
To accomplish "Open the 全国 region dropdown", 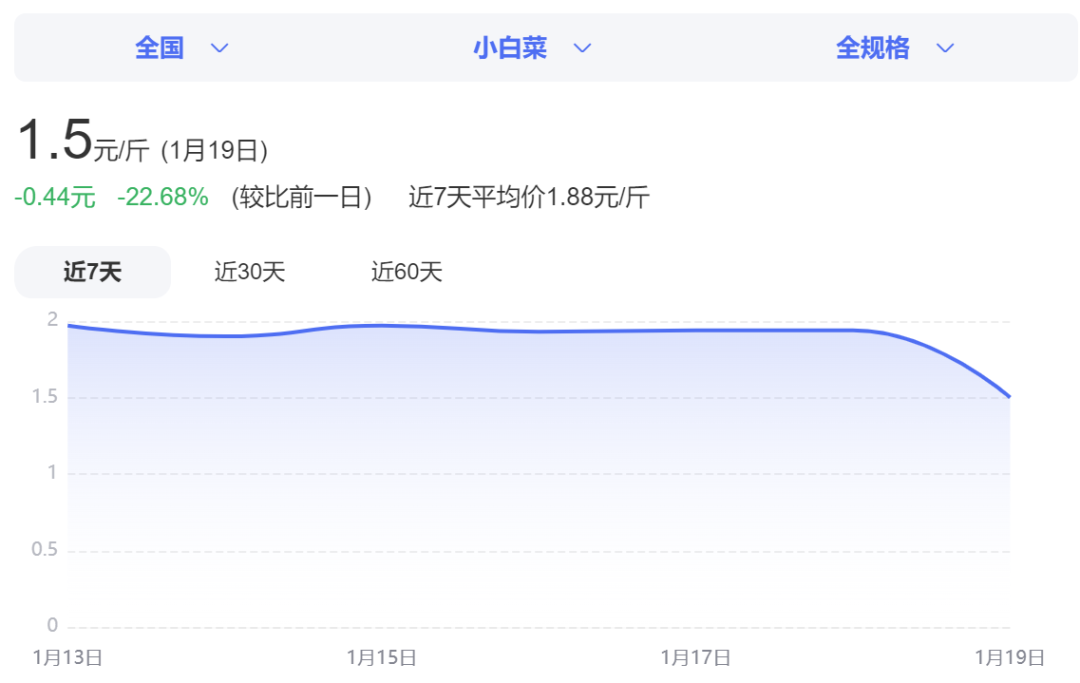I will click(160, 48).
